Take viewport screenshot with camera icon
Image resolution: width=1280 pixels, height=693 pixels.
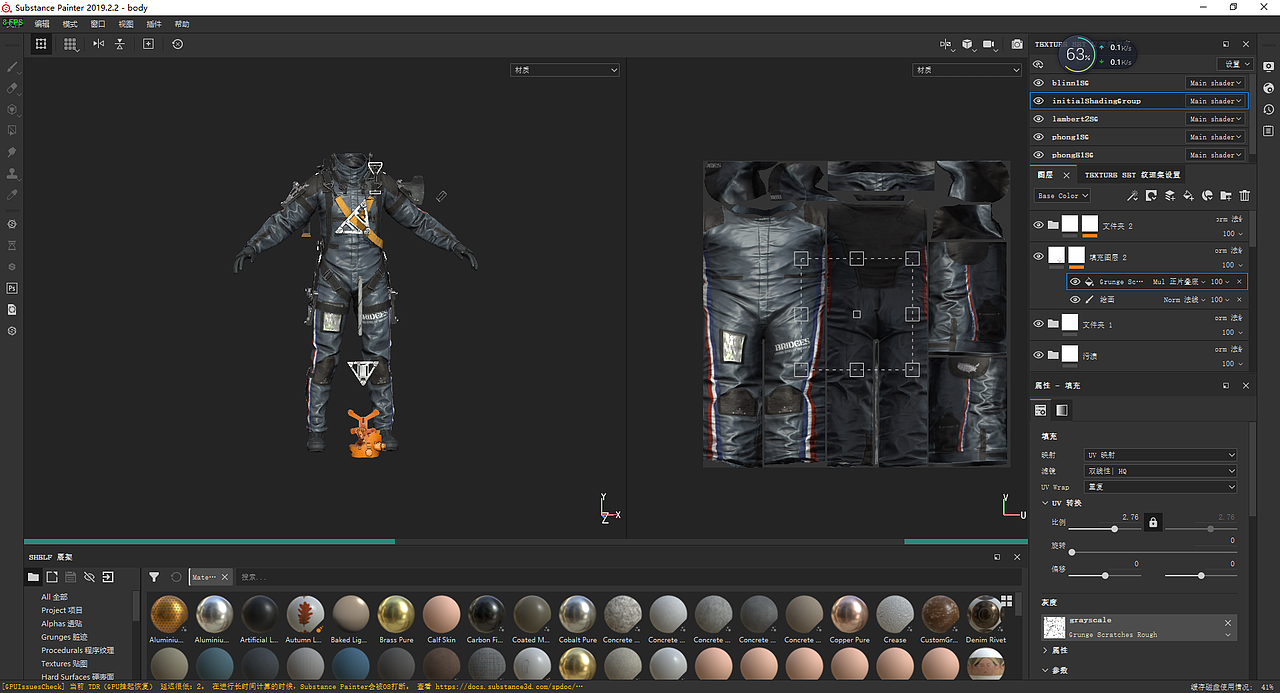[x=1017, y=44]
